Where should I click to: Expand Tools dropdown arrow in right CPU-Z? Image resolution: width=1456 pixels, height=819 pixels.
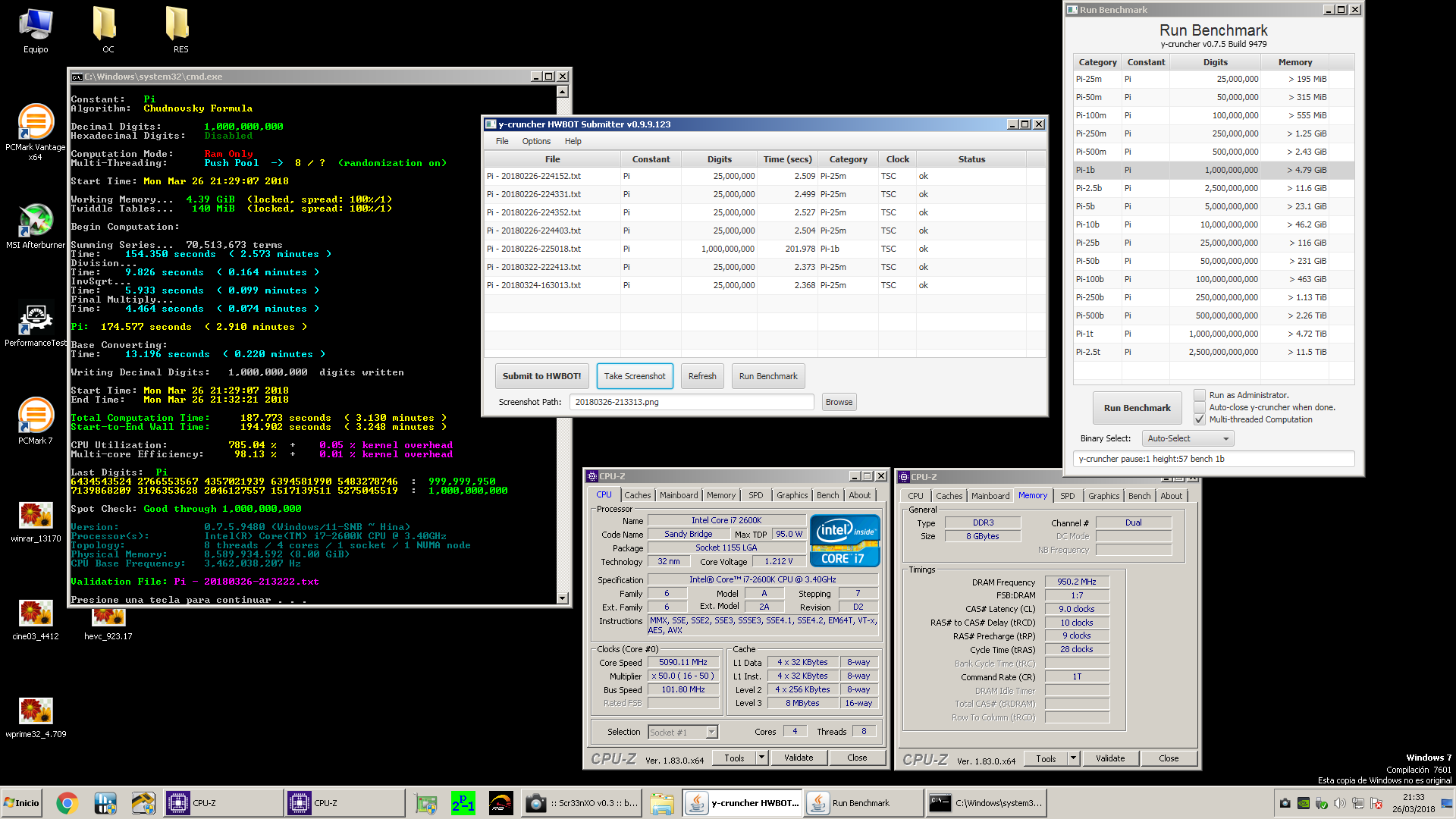pyautogui.click(x=1074, y=758)
